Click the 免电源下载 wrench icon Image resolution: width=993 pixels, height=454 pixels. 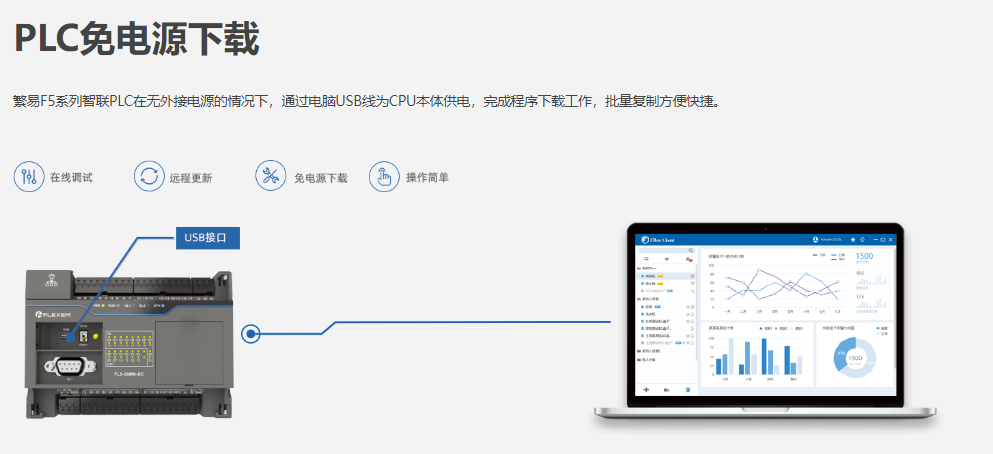(x=270, y=177)
